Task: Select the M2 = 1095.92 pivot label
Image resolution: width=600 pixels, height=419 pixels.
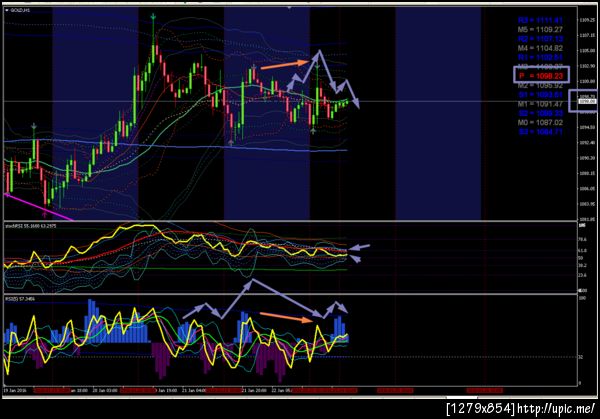Action: (540, 85)
